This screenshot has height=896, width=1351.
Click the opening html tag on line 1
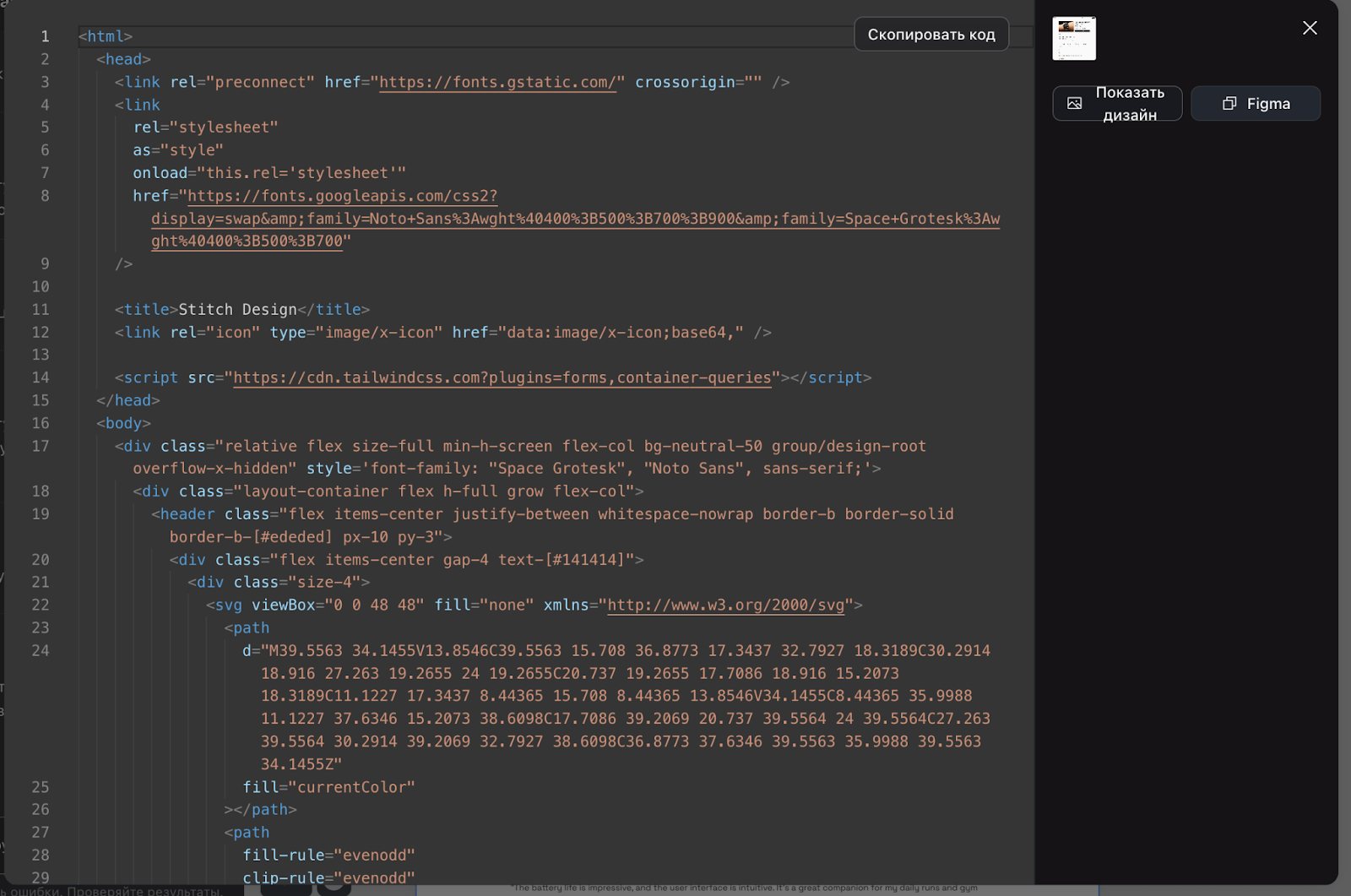[106, 36]
